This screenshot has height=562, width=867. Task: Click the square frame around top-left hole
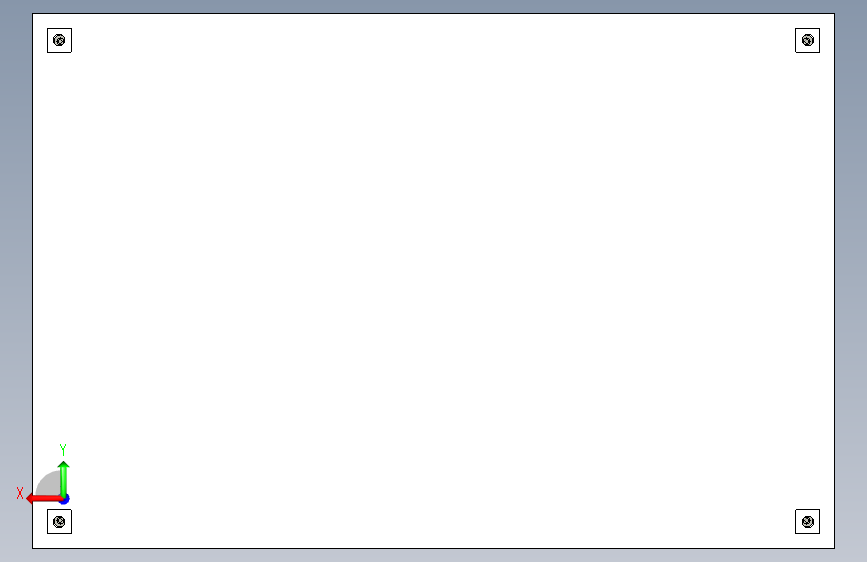click(59, 29)
